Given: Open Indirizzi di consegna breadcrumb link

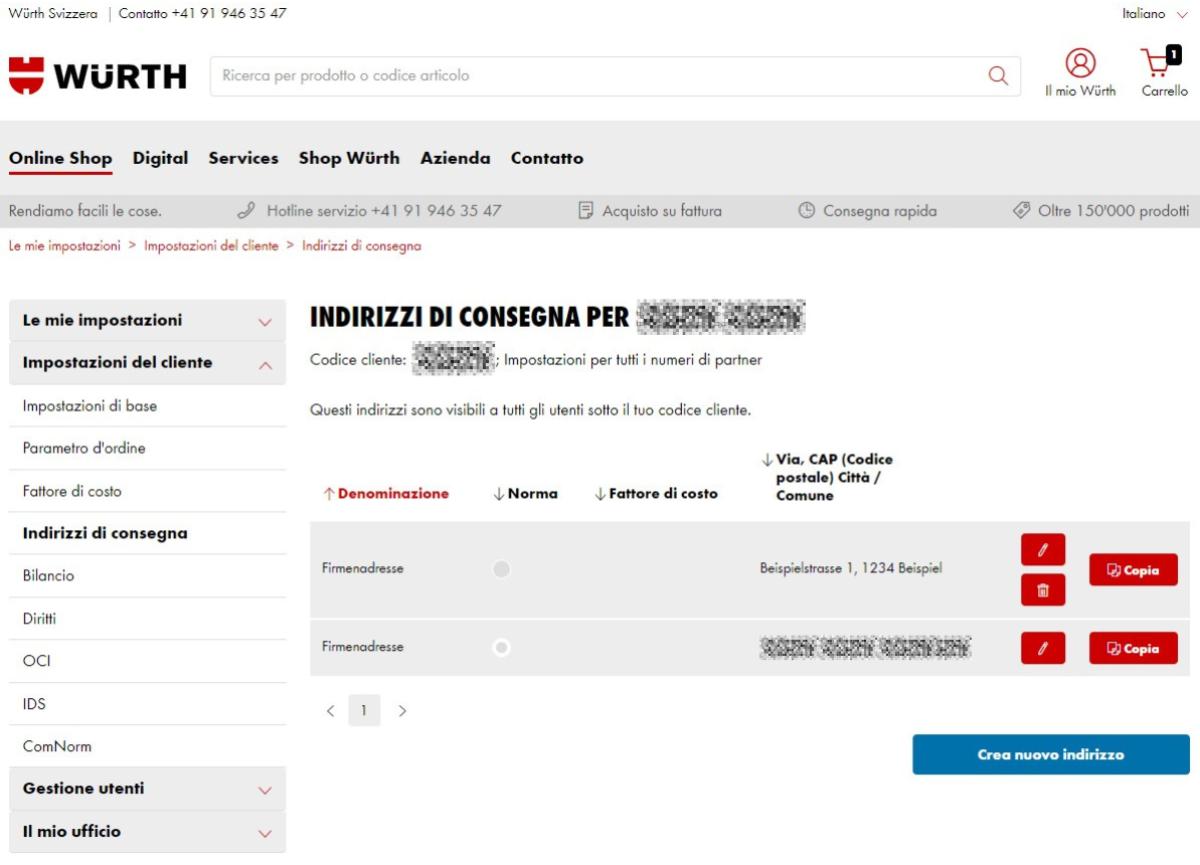Looking at the screenshot, I should coord(361,246).
